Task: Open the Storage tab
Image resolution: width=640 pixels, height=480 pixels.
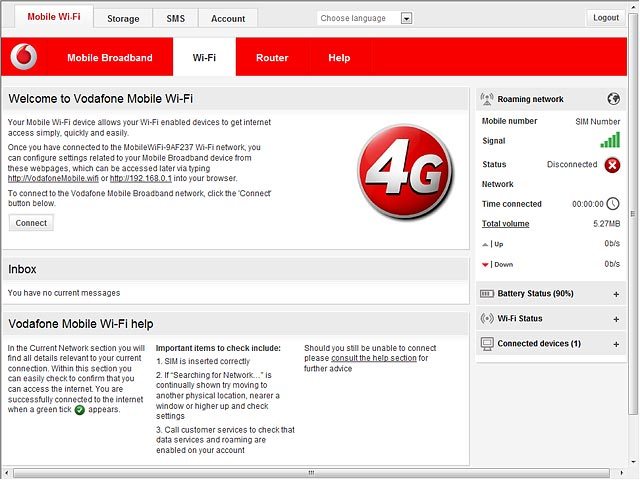Action: click(x=123, y=19)
